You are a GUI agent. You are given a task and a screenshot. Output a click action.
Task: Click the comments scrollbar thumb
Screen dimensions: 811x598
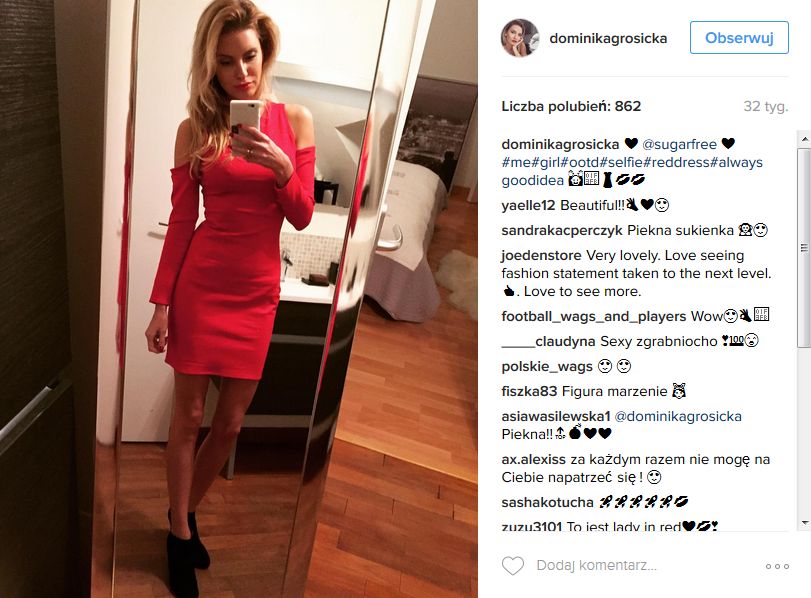click(x=804, y=248)
